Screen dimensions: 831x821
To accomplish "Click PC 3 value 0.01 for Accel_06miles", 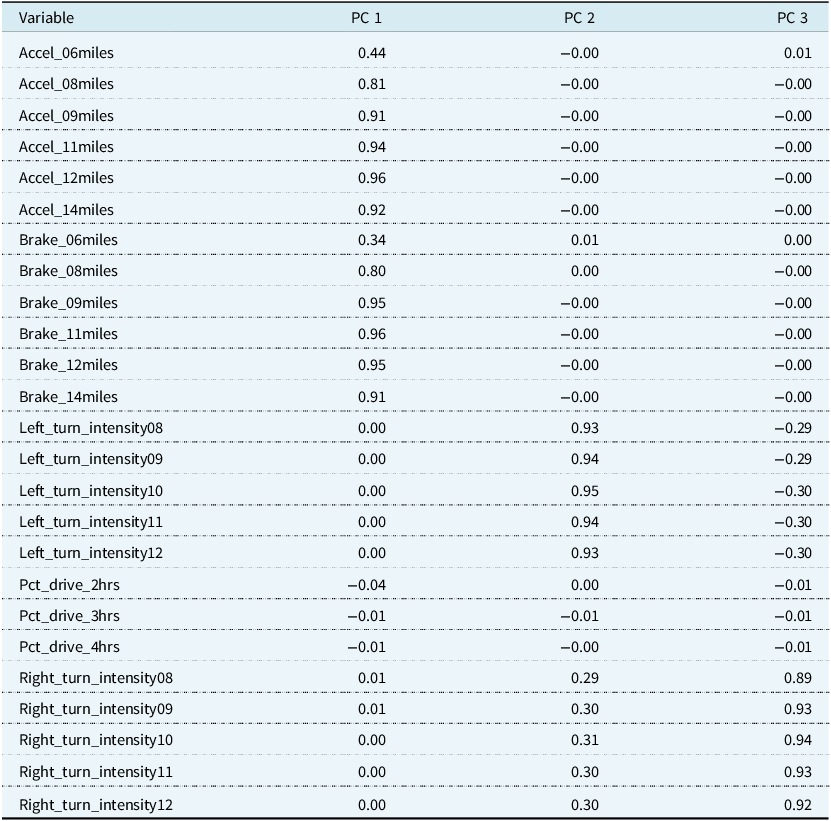I will (798, 53).
